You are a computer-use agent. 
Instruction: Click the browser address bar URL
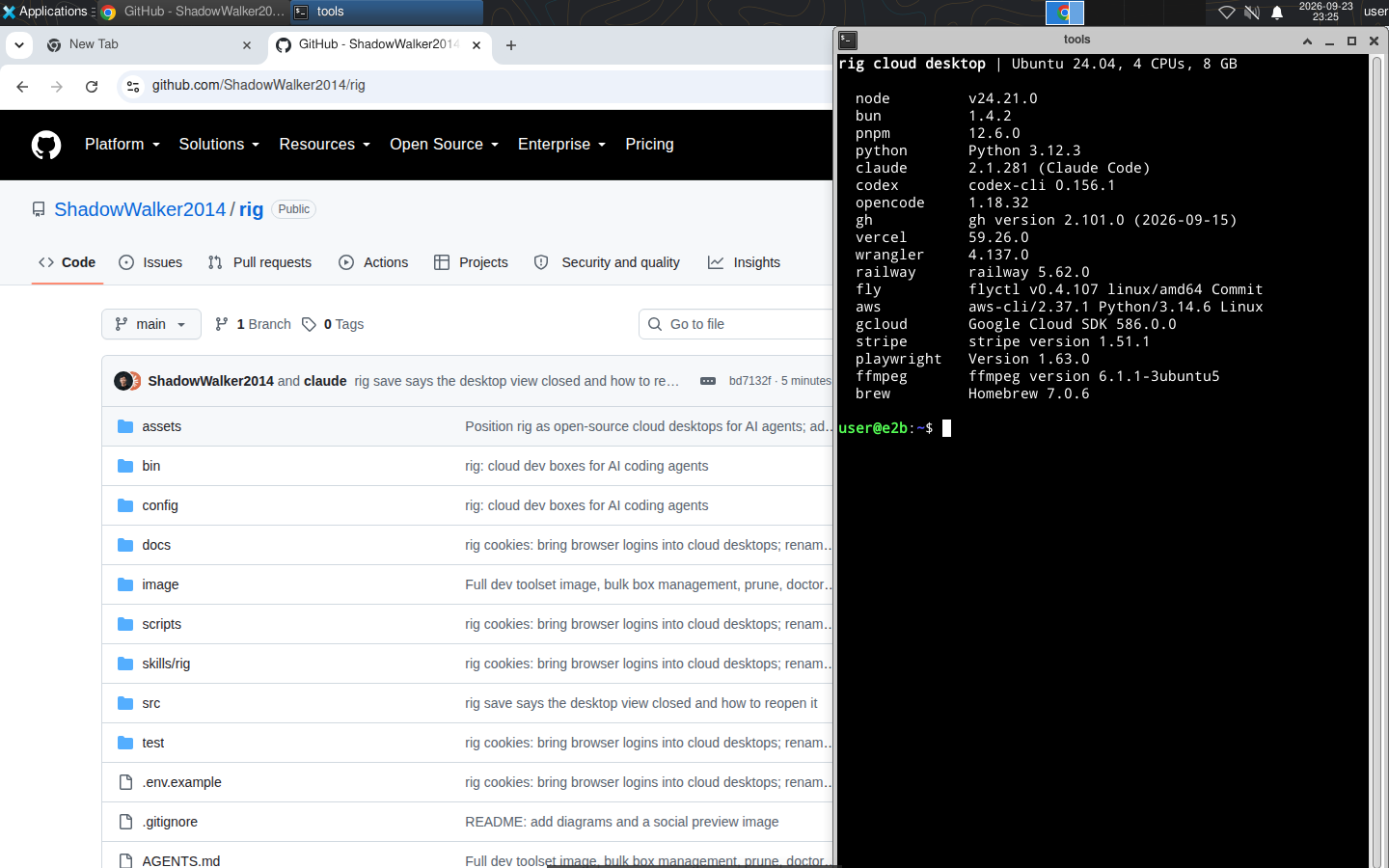pyautogui.click(x=259, y=85)
